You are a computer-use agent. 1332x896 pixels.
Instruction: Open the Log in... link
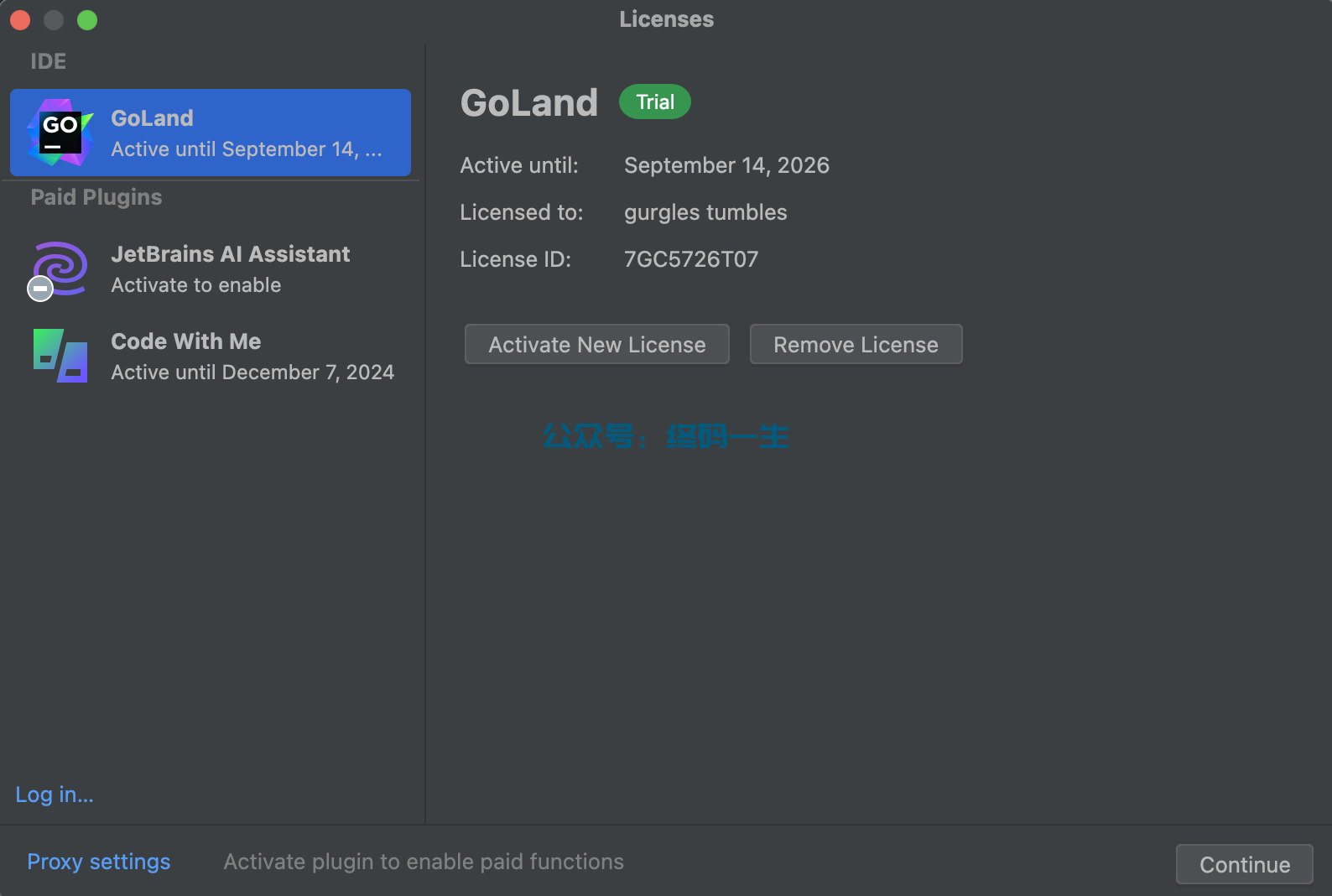55,794
